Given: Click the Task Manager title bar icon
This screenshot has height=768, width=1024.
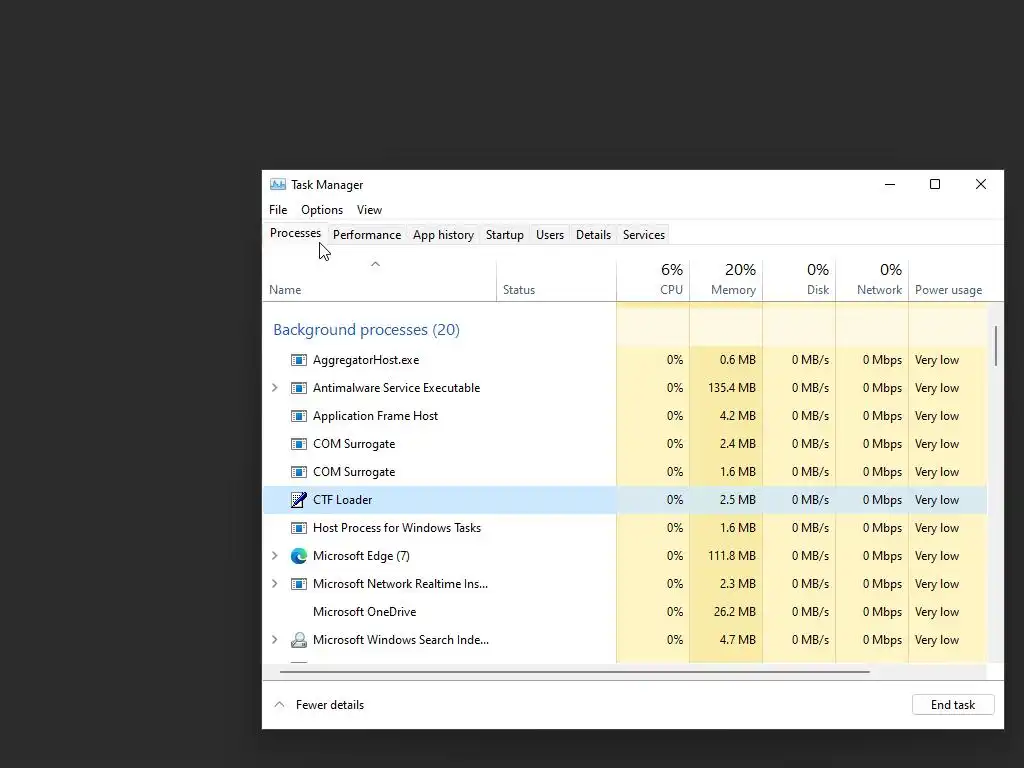Looking at the screenshot, I should (x=278, y=185).
